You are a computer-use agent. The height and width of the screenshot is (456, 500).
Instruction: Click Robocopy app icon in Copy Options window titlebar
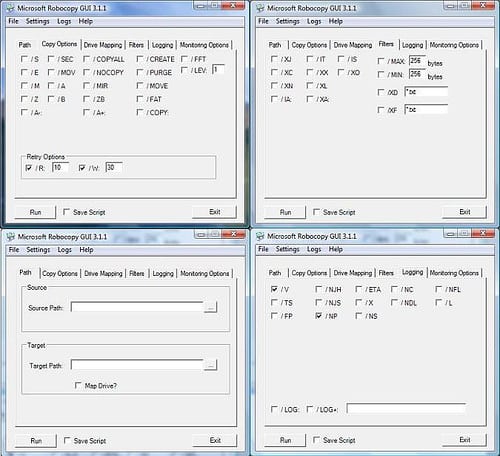(11, 8)
